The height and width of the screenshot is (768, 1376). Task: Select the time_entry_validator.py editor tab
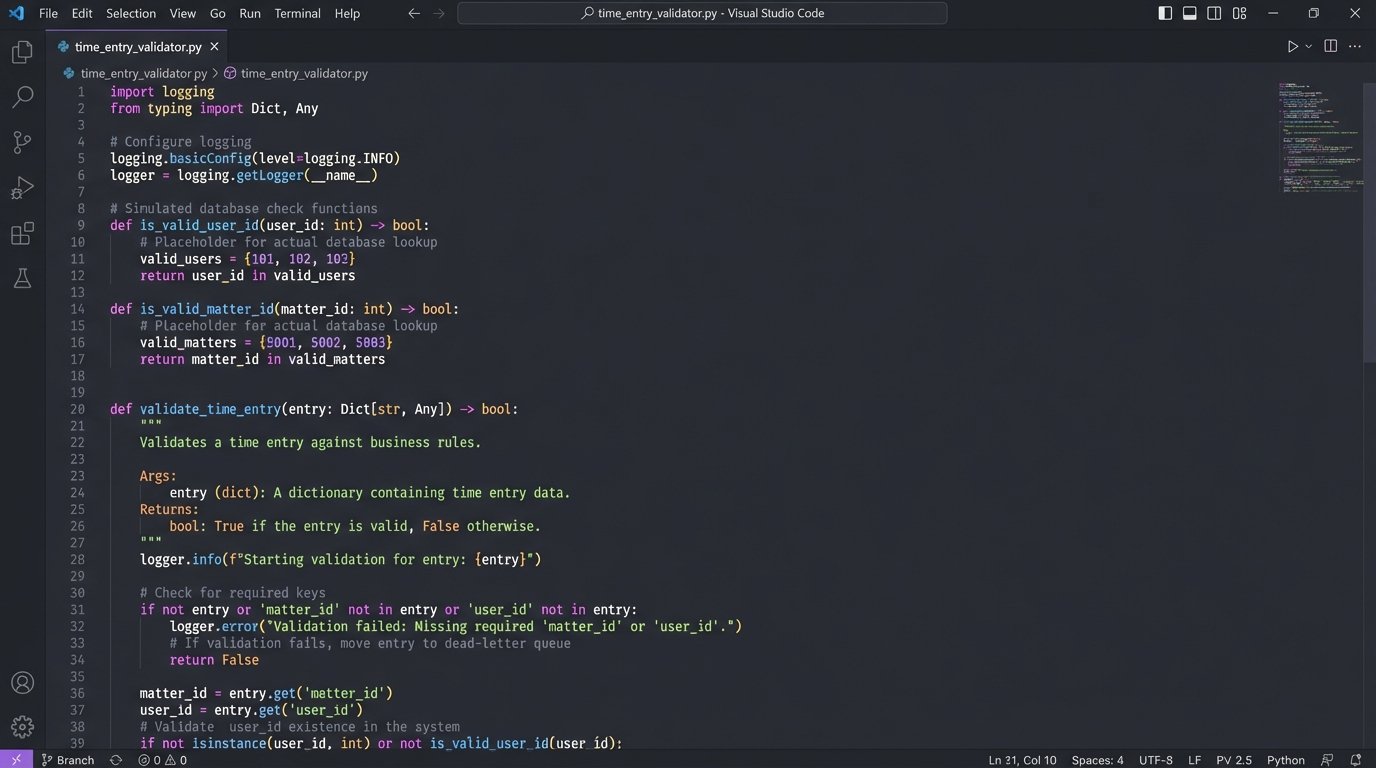point(137,46)
